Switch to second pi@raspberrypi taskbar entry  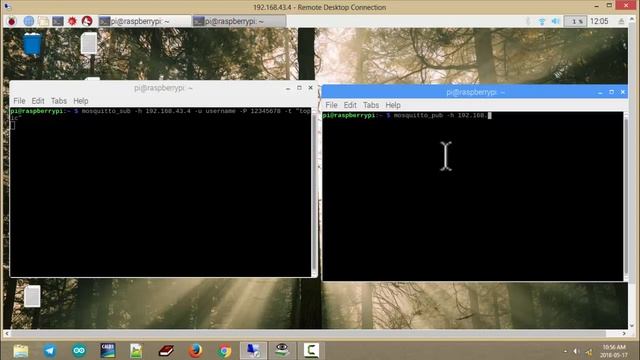coord(239,21)
